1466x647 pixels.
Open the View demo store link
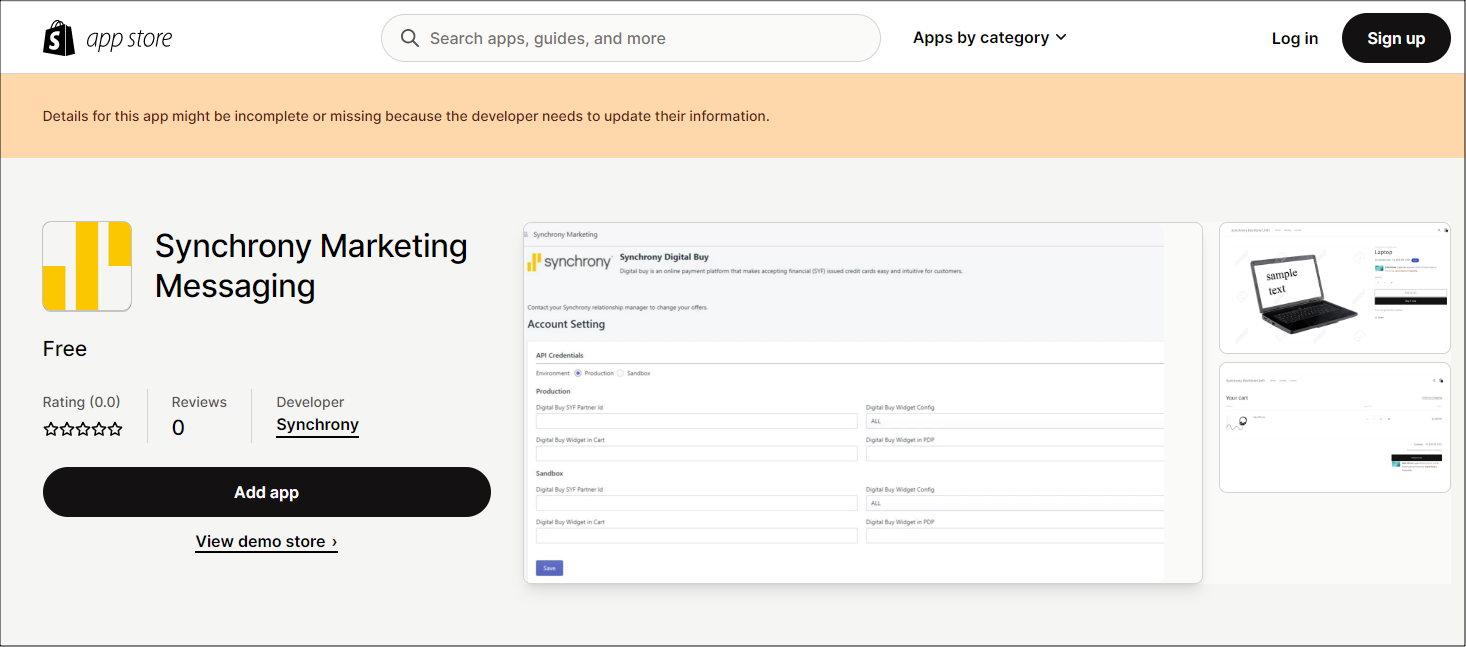[x=266, y=542]
